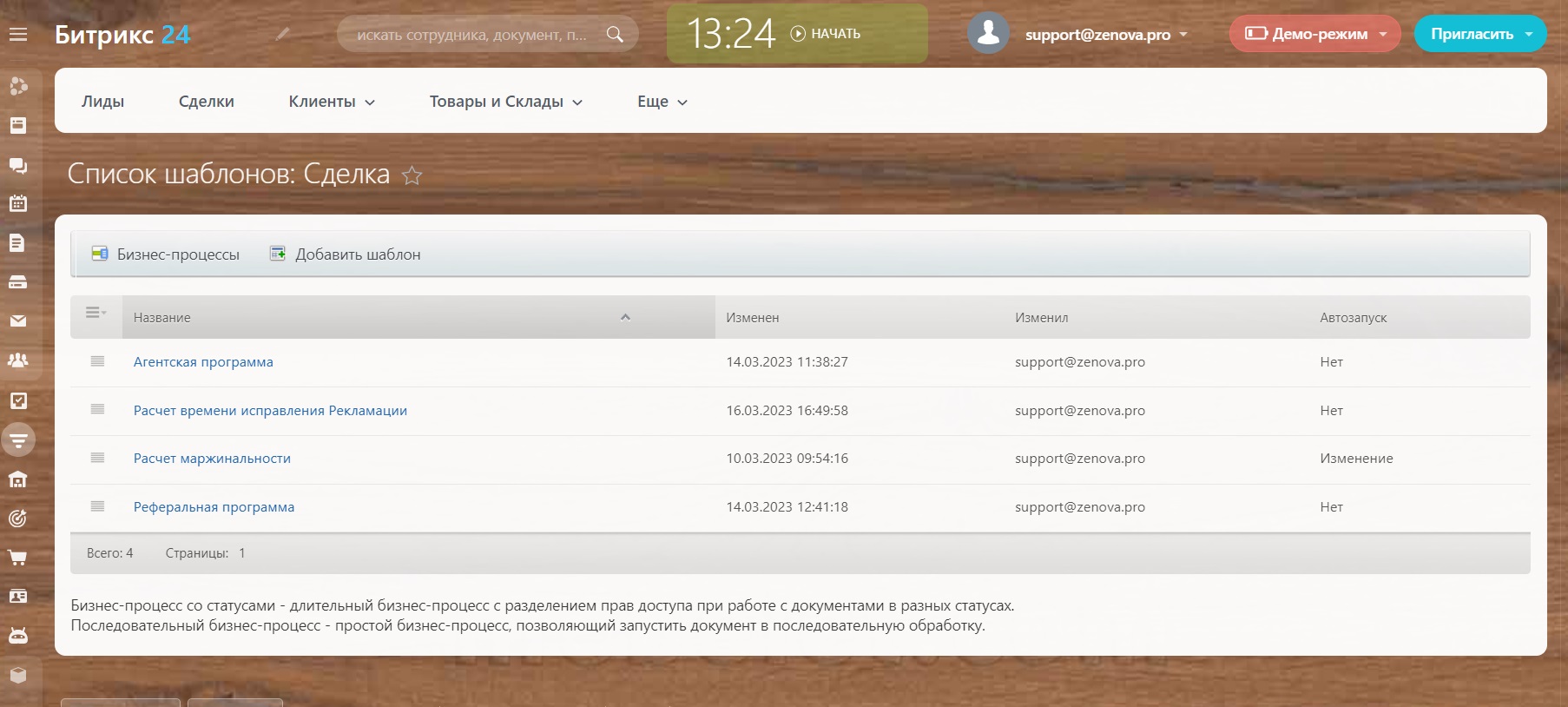This screenshot has width=1568, height=707.
Task: Click the pencil edit icon beside the logo
Action: [x=282, y=34]
